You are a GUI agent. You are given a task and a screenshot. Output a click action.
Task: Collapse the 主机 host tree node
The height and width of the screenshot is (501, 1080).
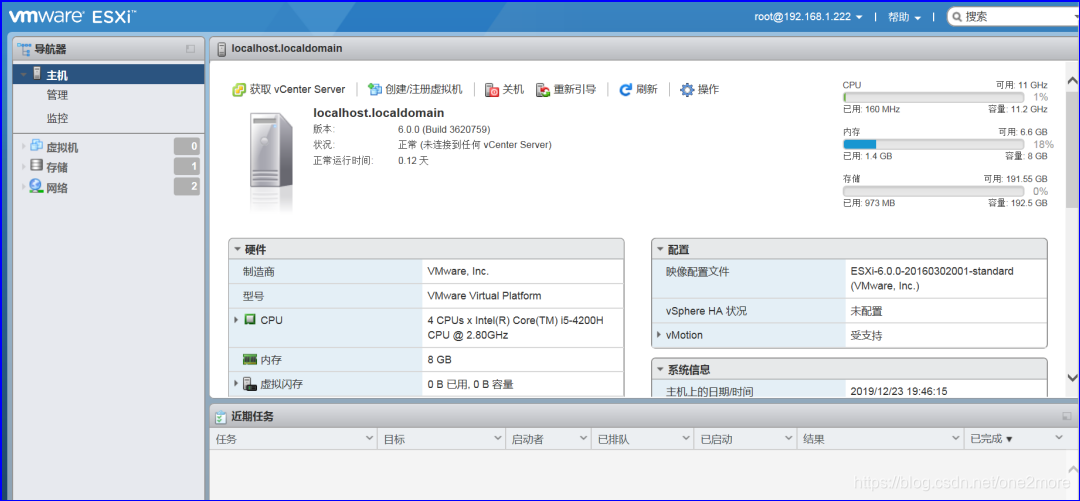[x=24, y=74]
